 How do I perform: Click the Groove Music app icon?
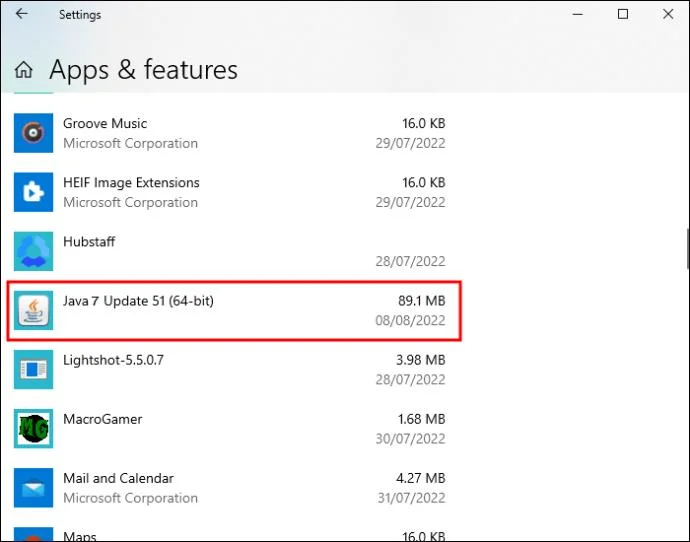click(x=33, y=133)
